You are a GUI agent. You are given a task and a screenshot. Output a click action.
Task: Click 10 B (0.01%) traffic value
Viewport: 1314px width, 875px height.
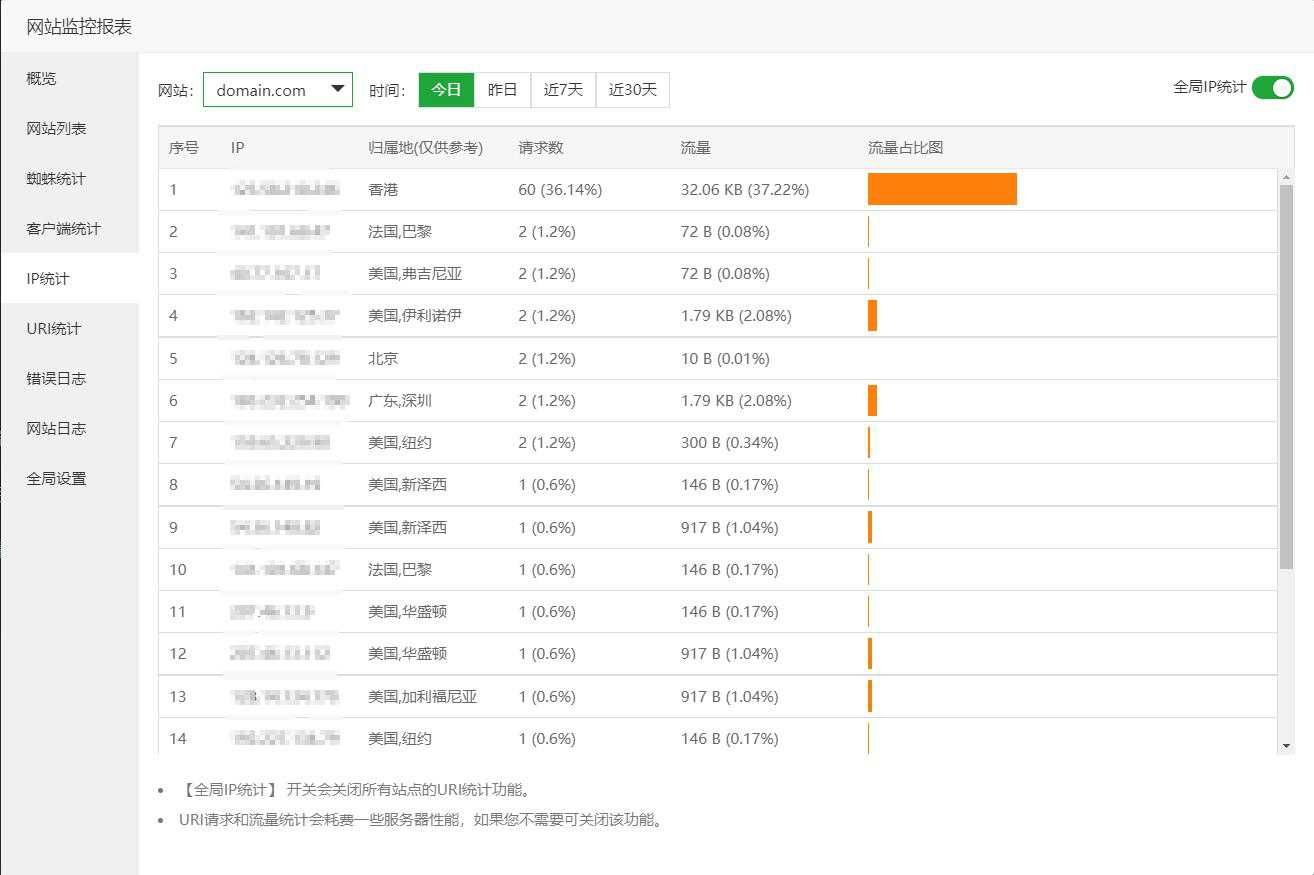pos(725,358)
